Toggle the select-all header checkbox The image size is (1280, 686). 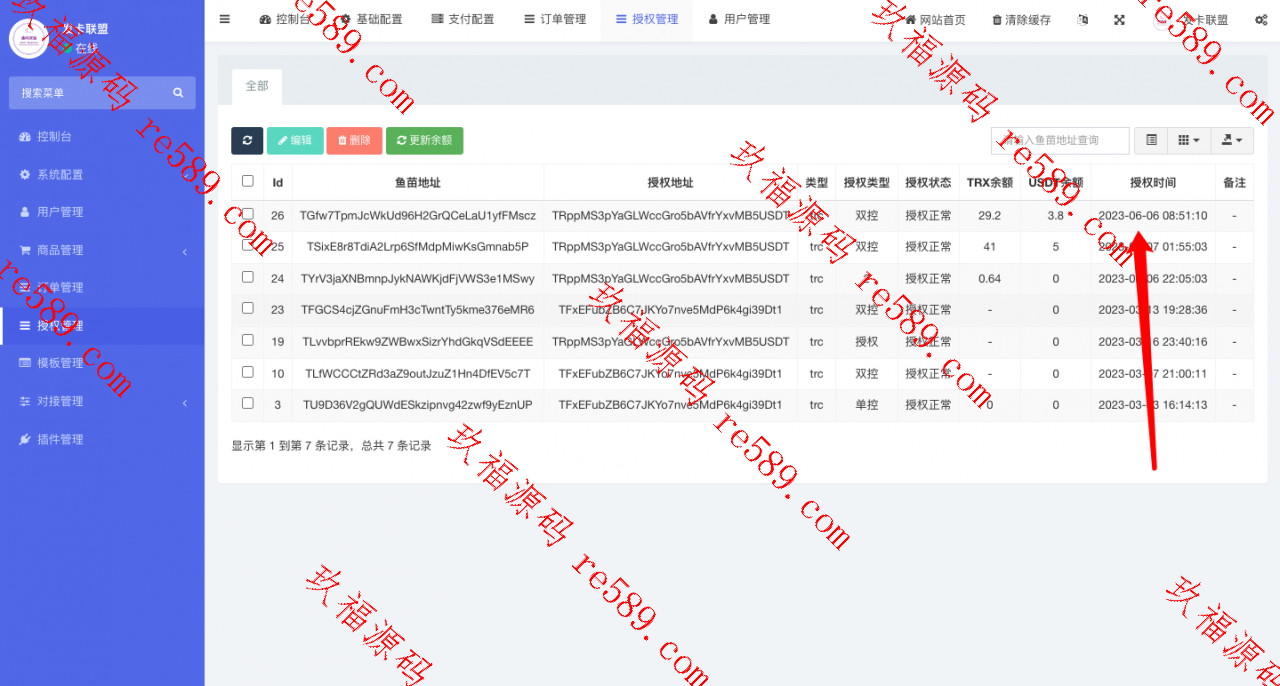[248, 181]
